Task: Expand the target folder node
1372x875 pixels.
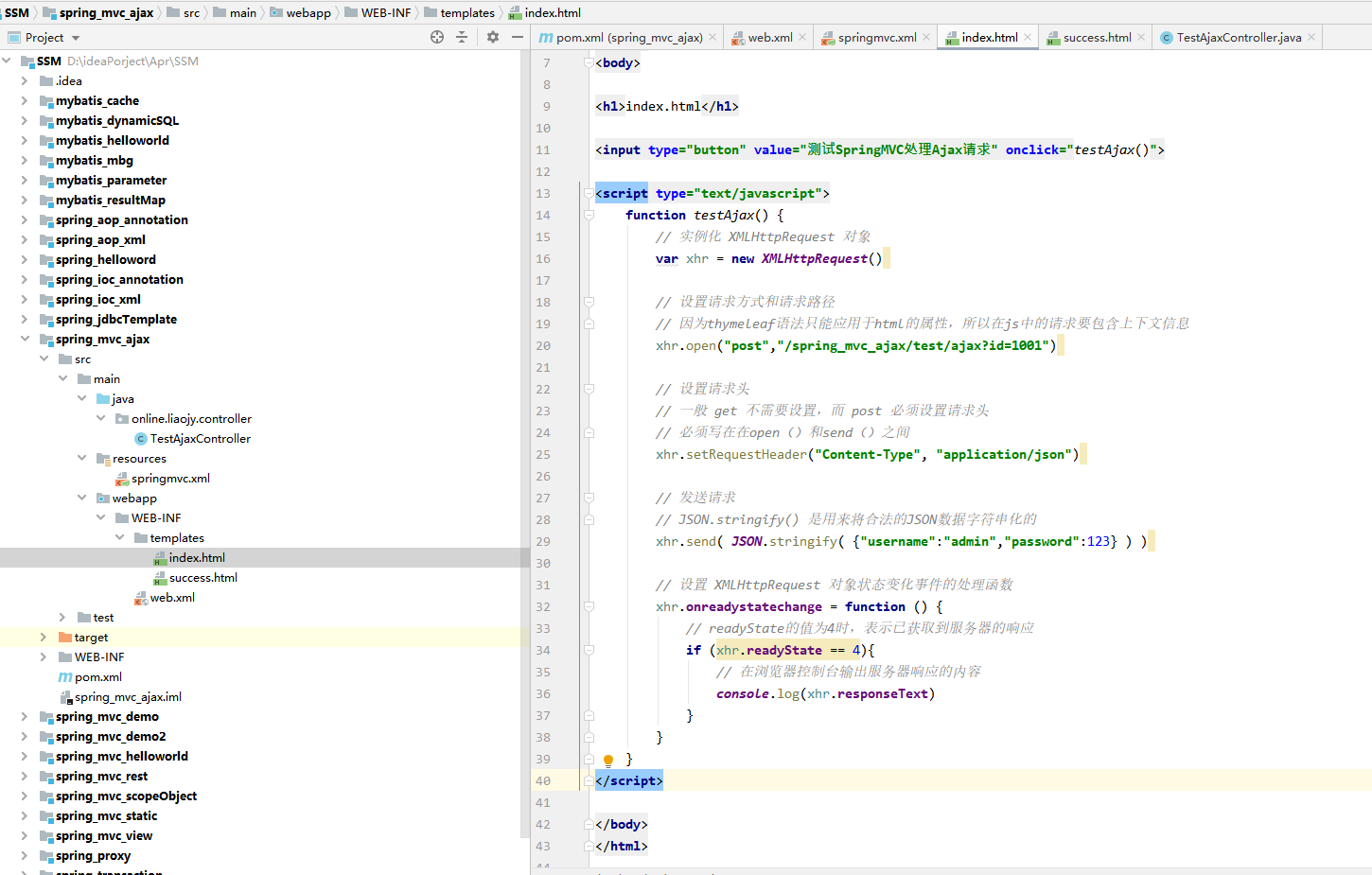Action: click(44, 637)
